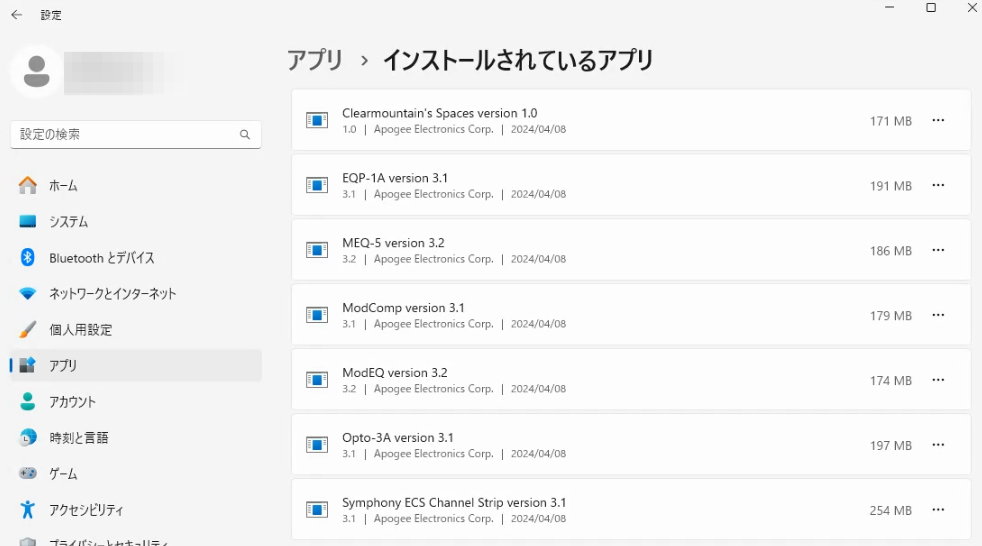Click the Wi-Fi network icon
The image size is (982, 546).
pos(28,294)
